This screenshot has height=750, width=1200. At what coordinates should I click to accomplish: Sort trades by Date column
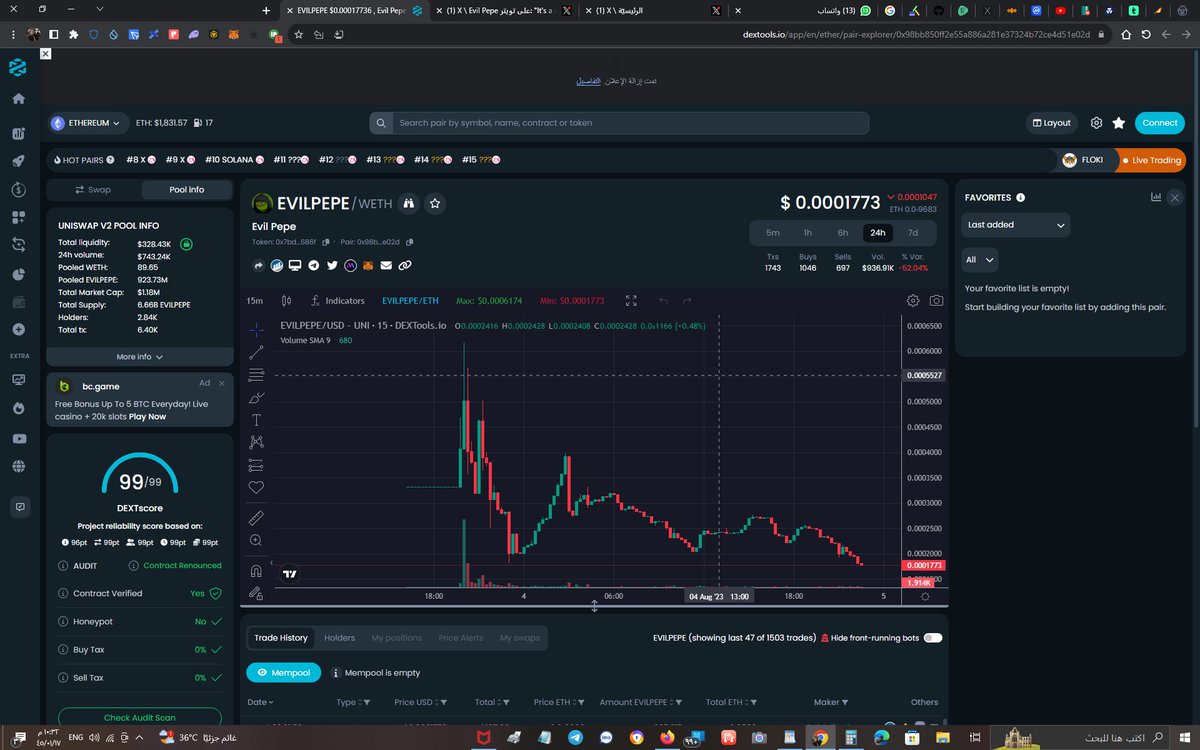tap(260, 702)
